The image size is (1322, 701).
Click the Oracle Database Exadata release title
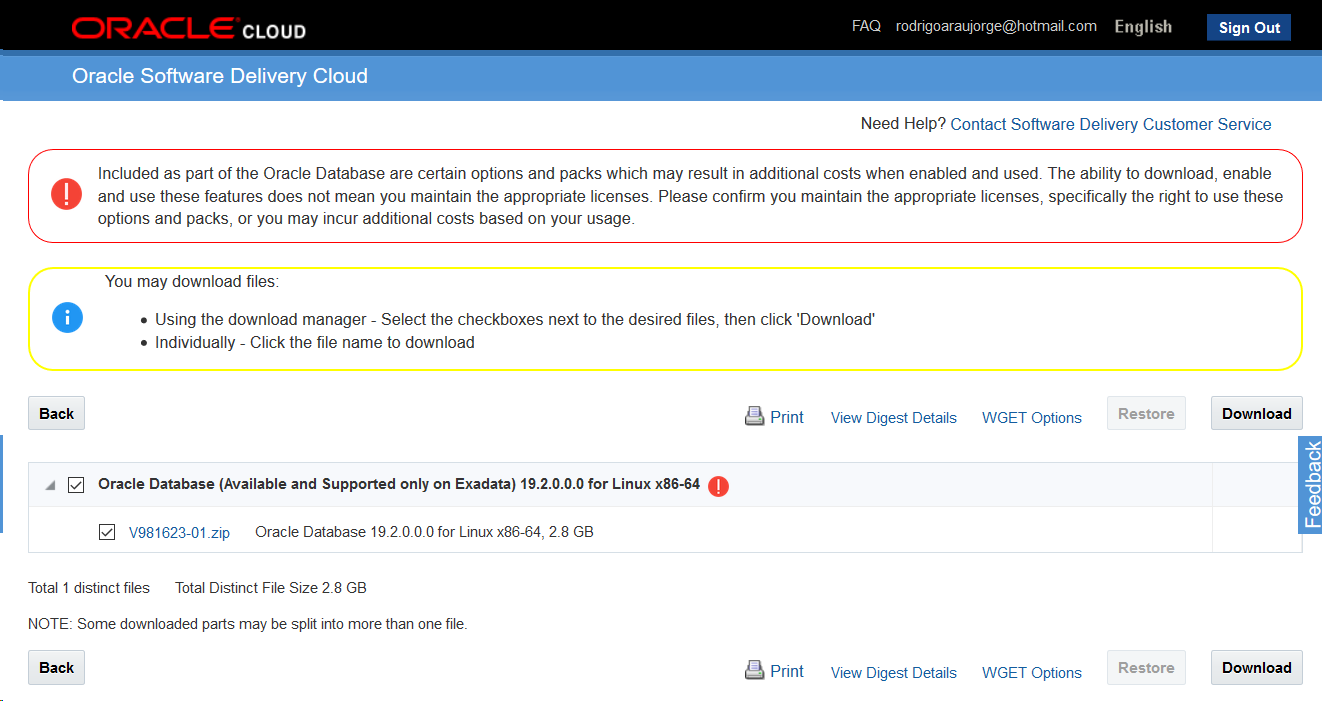[399, 484]
